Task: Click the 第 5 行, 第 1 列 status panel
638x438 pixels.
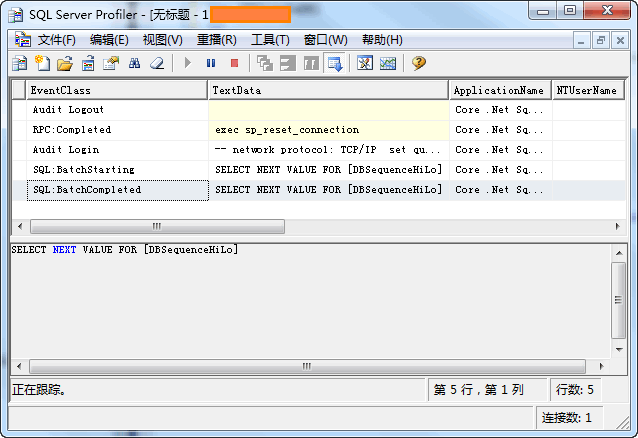Action: tap(487, 390)
